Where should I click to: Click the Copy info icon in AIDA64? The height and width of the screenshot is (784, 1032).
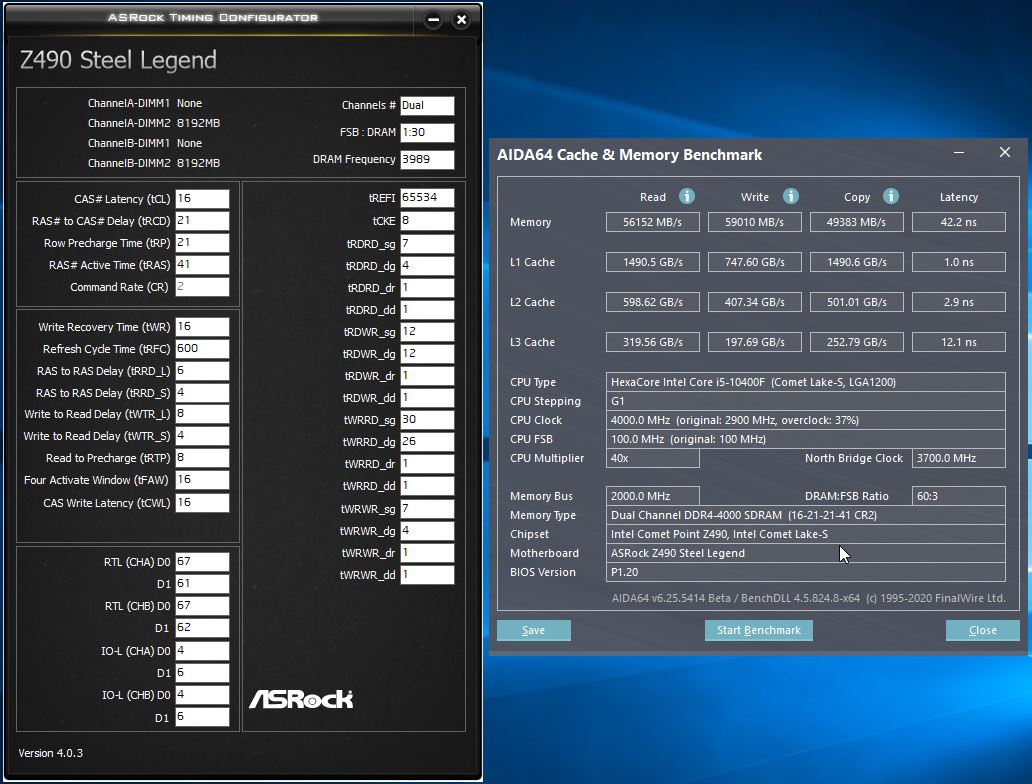[890, 196]
